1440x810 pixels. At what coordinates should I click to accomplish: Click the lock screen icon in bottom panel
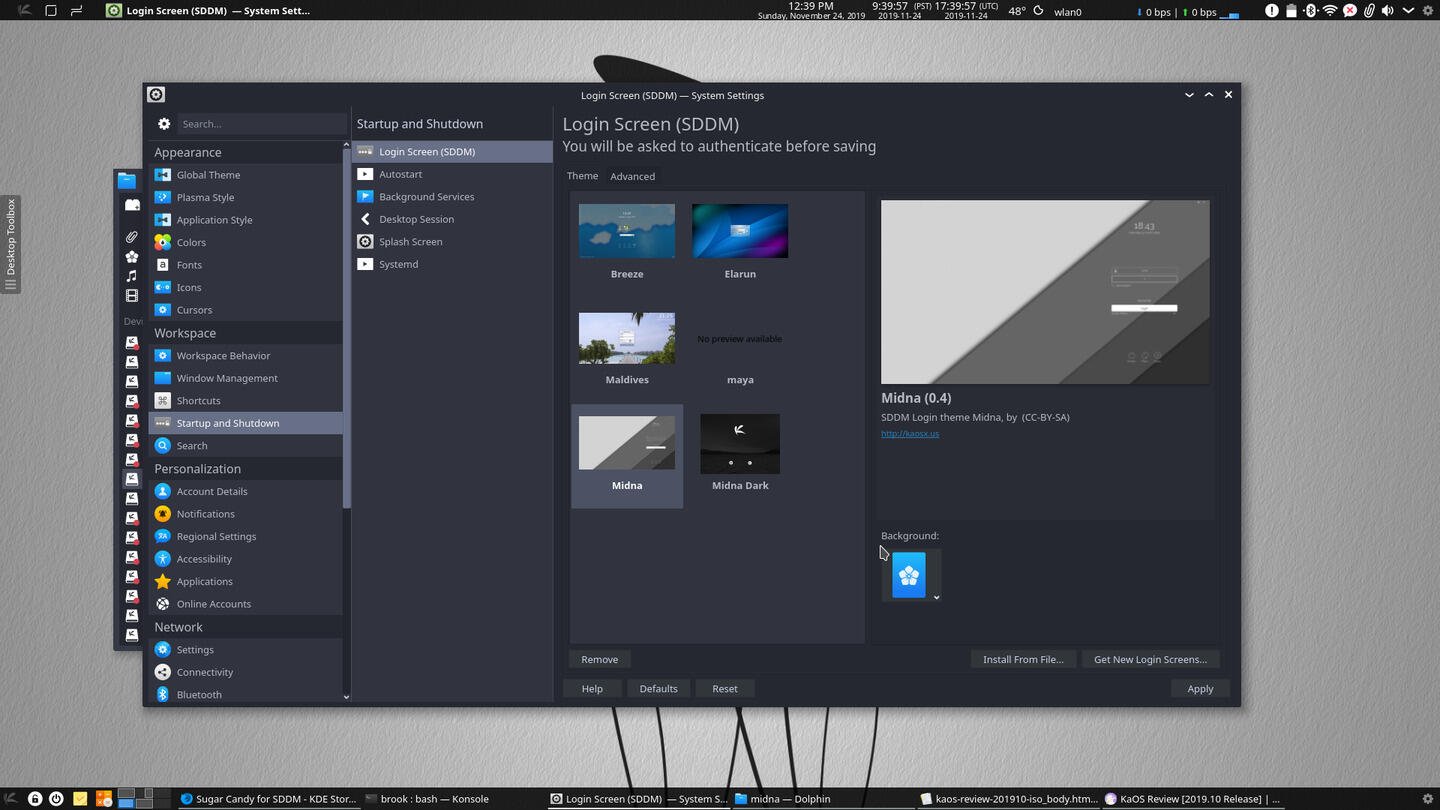click(35, 799)
